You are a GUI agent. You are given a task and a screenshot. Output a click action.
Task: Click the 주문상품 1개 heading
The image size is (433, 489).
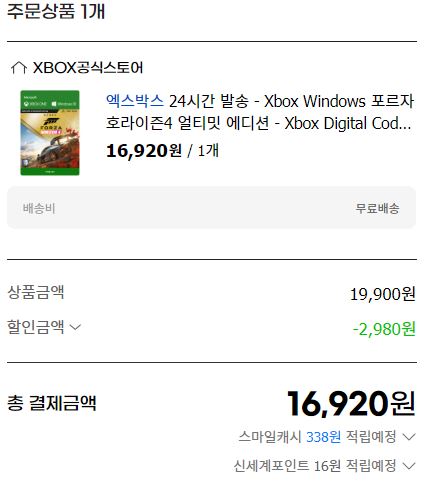(x=56, y=11)
